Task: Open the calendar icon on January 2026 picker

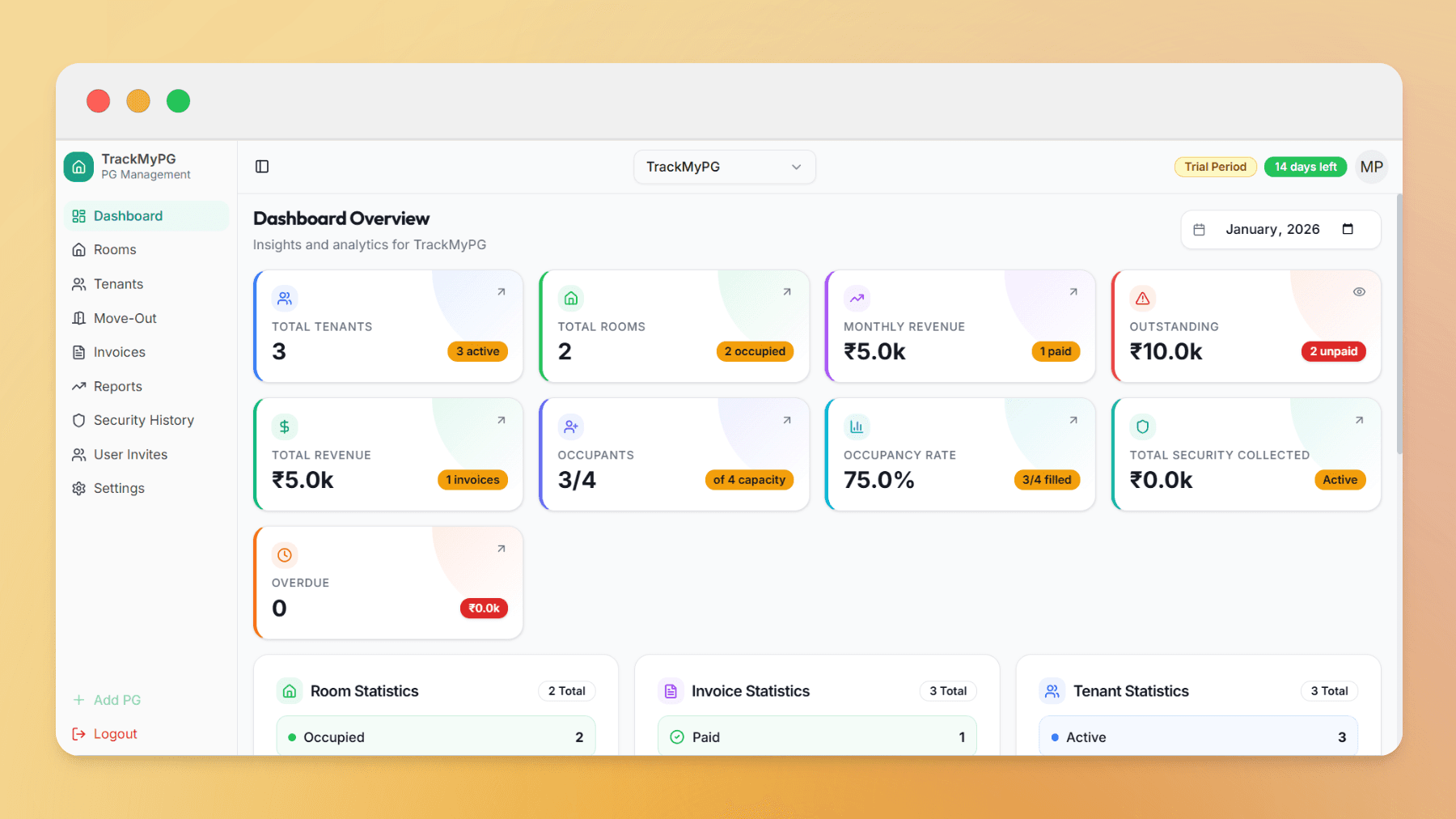Action: click(x=1348, y=229)
